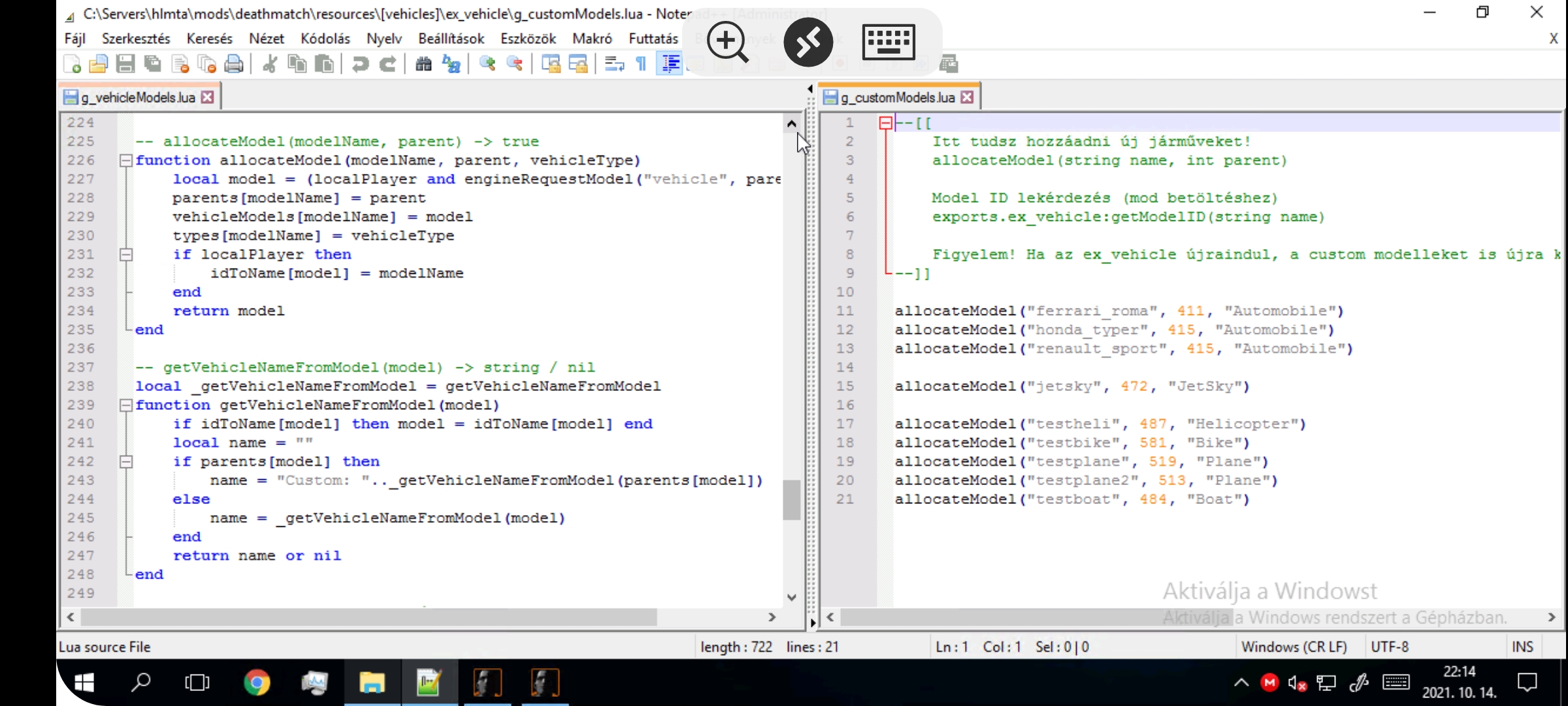Click the Print toolbar icon
This screenshot has width=1568, height=706.
234,64
